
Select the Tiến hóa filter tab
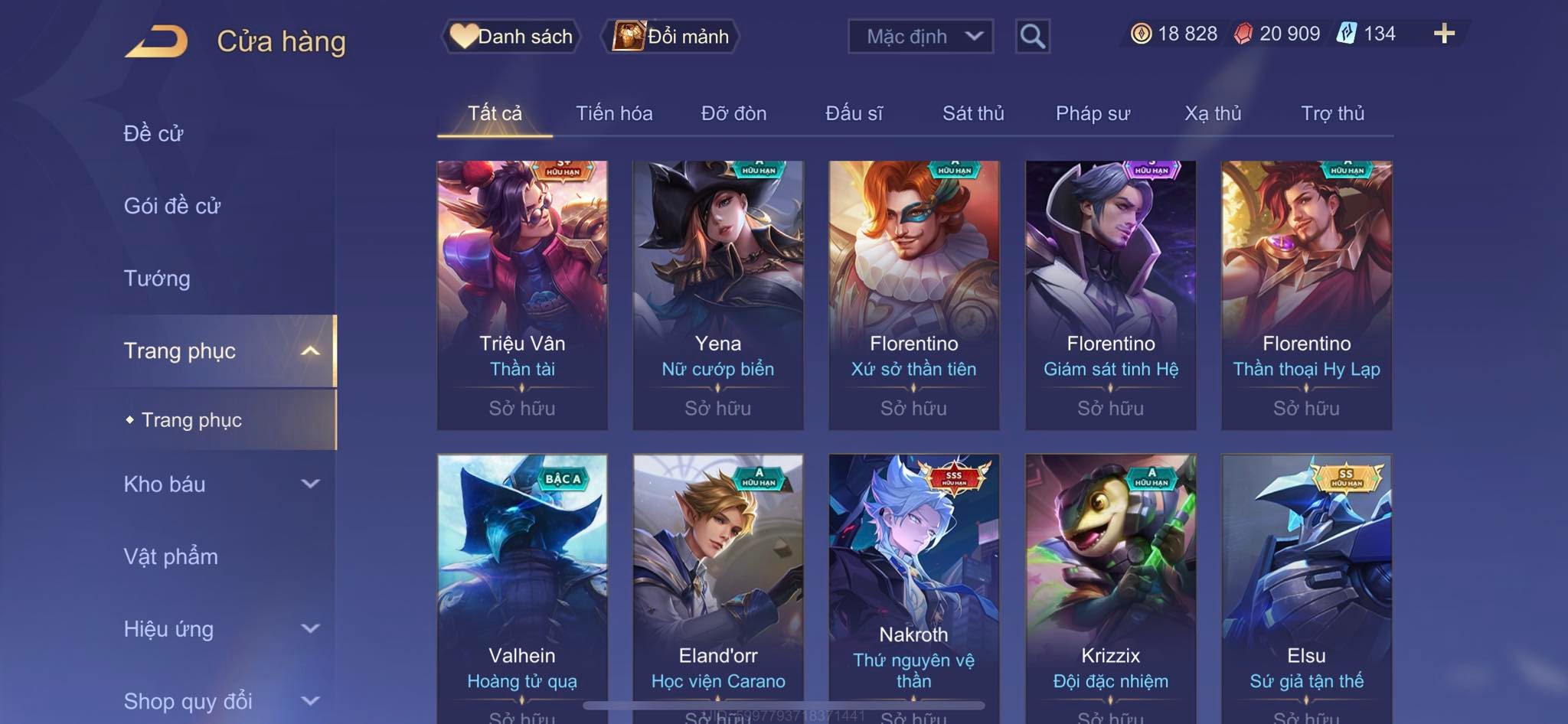614,113
